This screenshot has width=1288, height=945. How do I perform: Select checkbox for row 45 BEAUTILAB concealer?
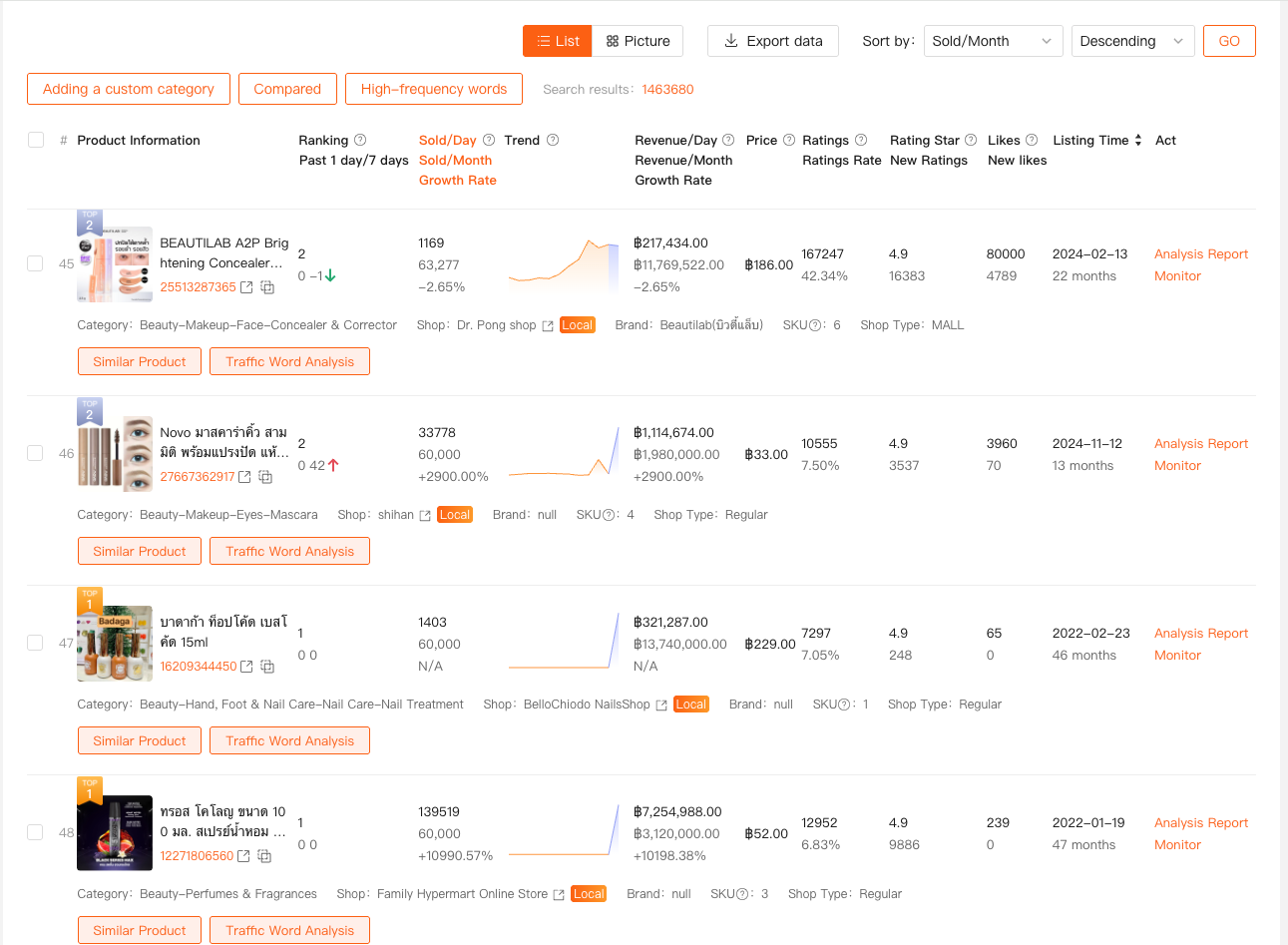[35, 263]
